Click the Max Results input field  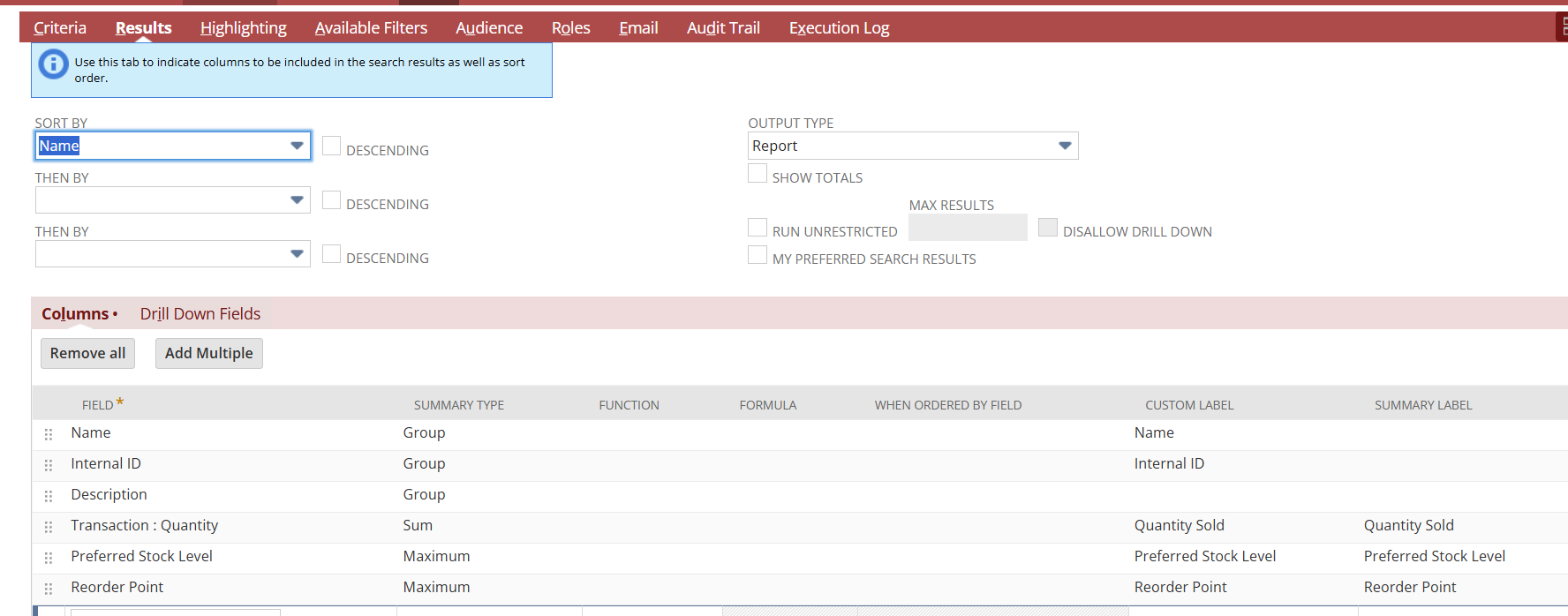click(968, 228)
